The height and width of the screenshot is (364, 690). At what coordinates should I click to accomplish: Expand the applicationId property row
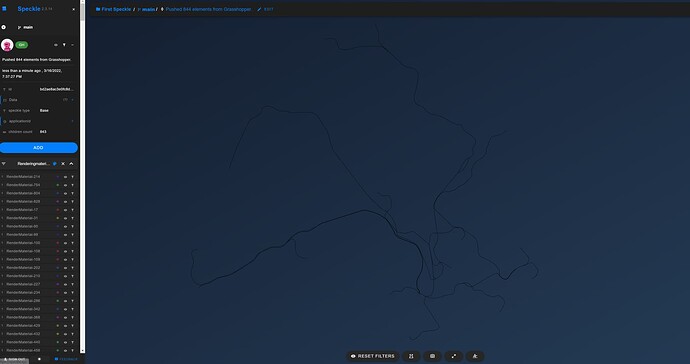click(x=38, y=121)
